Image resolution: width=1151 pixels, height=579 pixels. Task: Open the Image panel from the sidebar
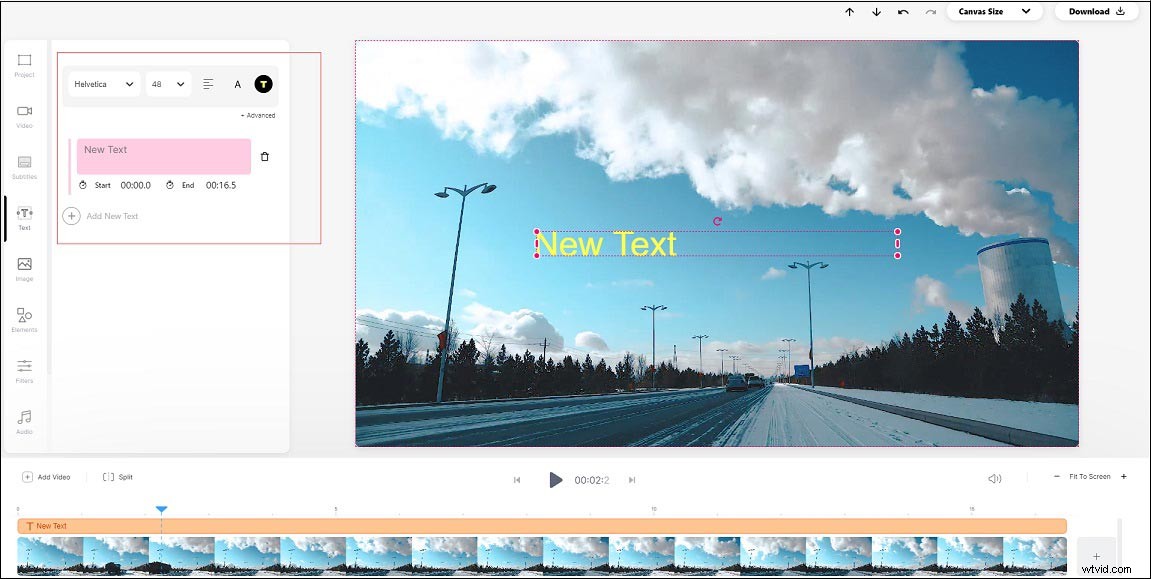pyautogui.click(x=24, y=270)
